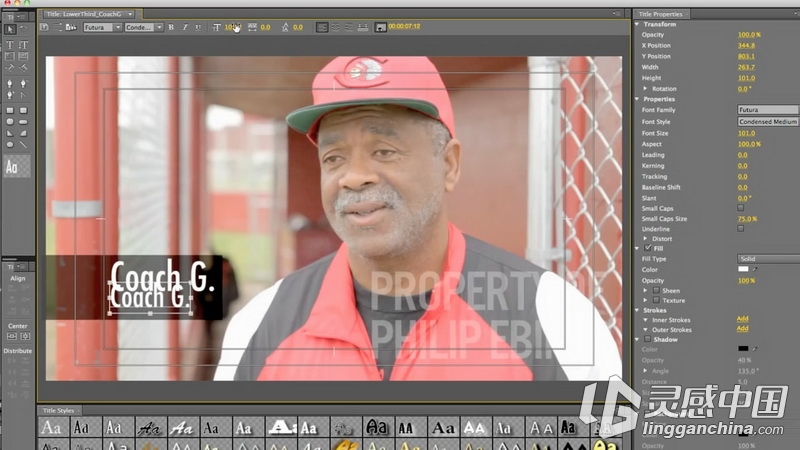The width and height of the screenshot is (800, 450).
Task: Select the Line tool
Action: coord(23,144)
